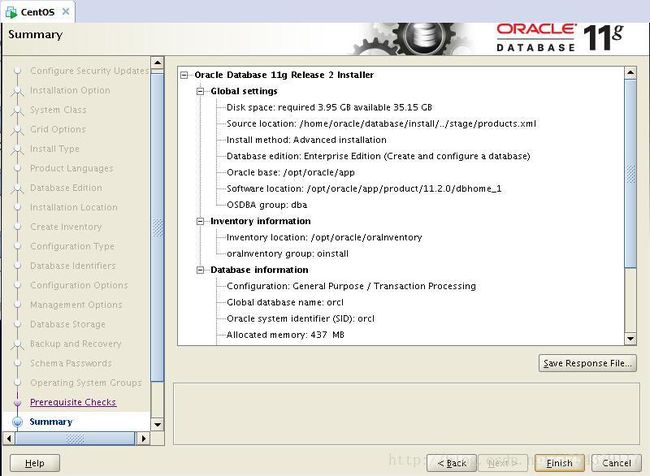
Task: Click the Configuration Options step
Action: pyautogui.click(x=79, y=285)
